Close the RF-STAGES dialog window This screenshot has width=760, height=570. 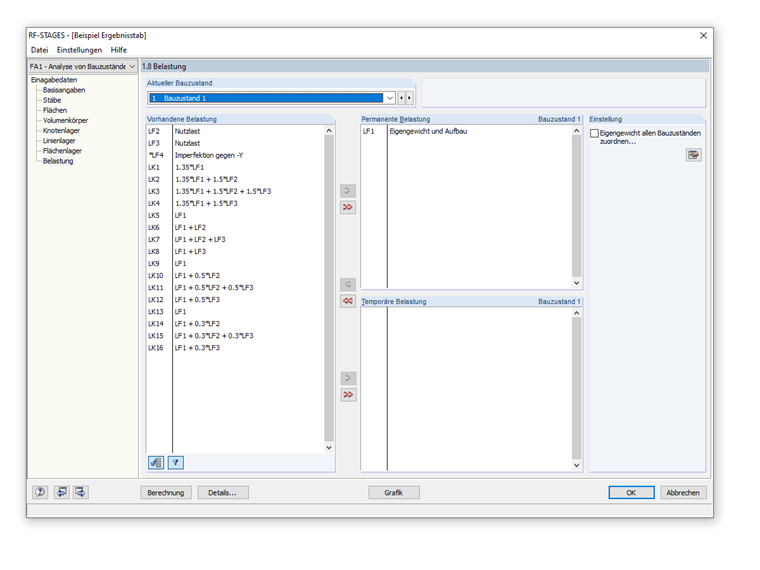tap(703, 35)
